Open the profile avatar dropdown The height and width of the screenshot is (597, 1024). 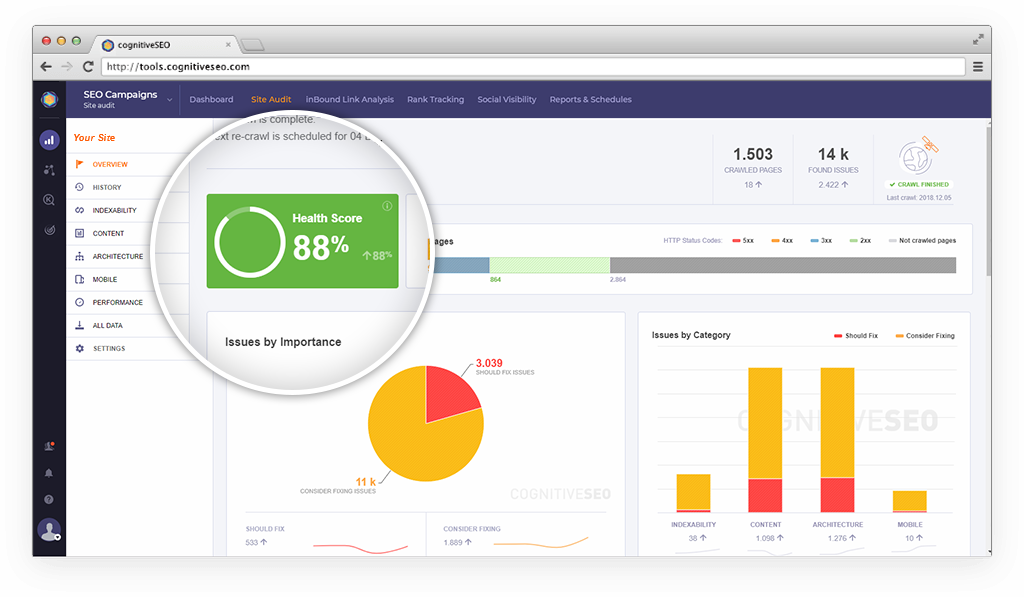click(x=49, y=530)
